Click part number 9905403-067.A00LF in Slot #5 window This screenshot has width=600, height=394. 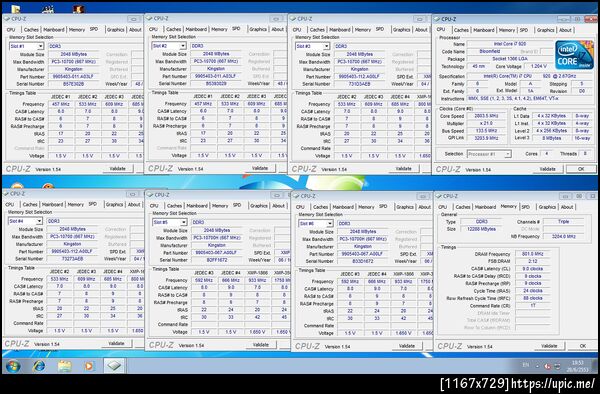[x=217, y=253]
